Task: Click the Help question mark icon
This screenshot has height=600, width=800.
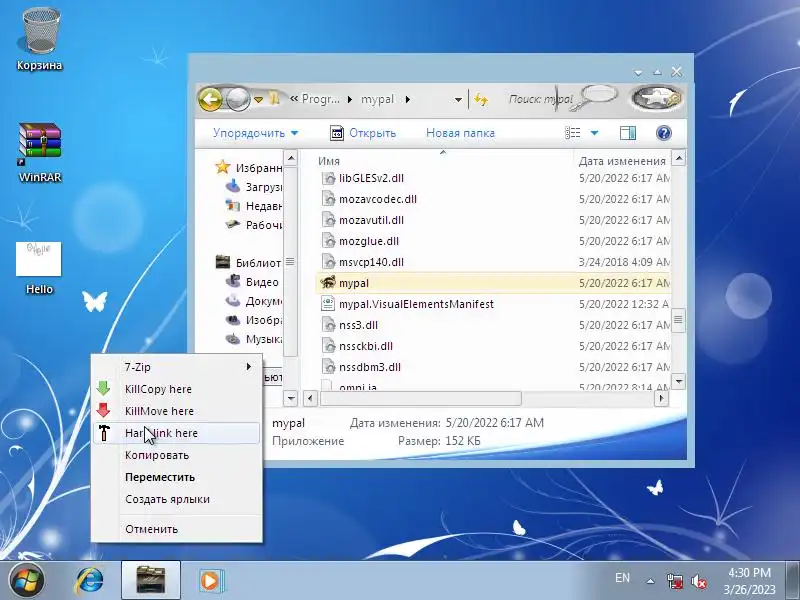Action: pyautogui.click(x=663, y=133)
